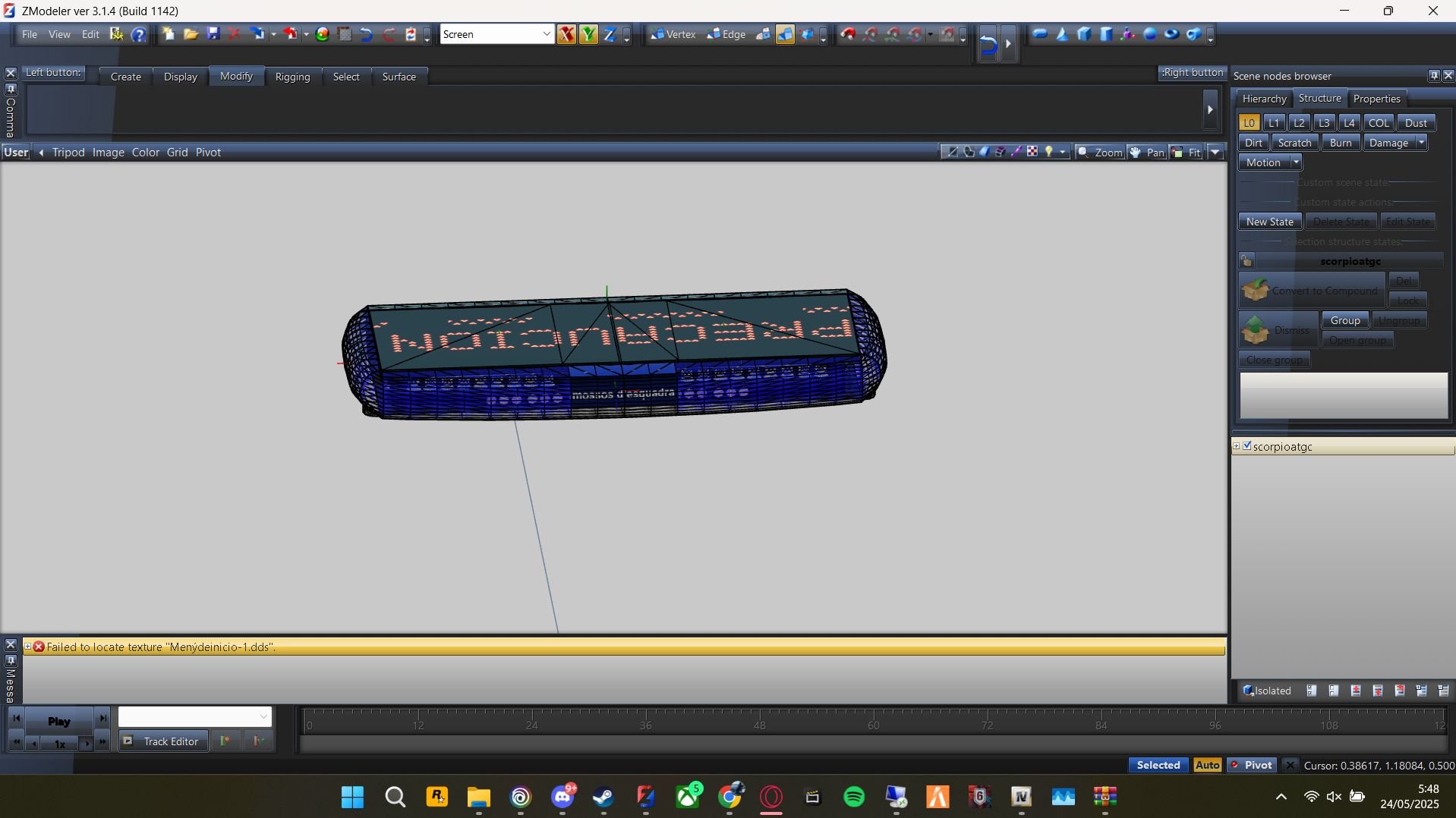Viewport: 1456px width, 818px height.
Task: Open Spotify from the taskbar
Action: pyautogui.click(x=854, y=797)
